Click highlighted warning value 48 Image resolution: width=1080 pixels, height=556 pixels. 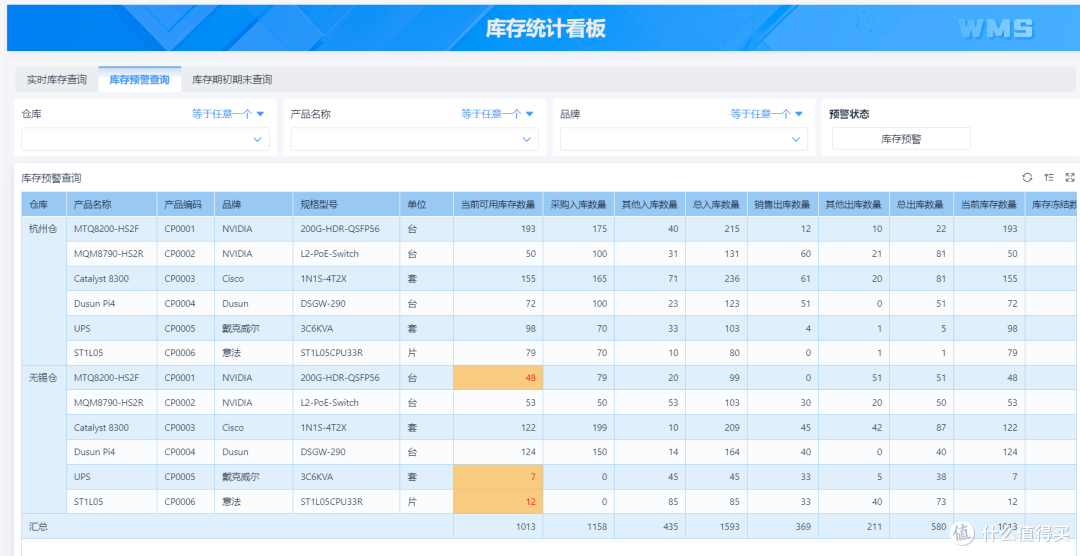point(498,378)
